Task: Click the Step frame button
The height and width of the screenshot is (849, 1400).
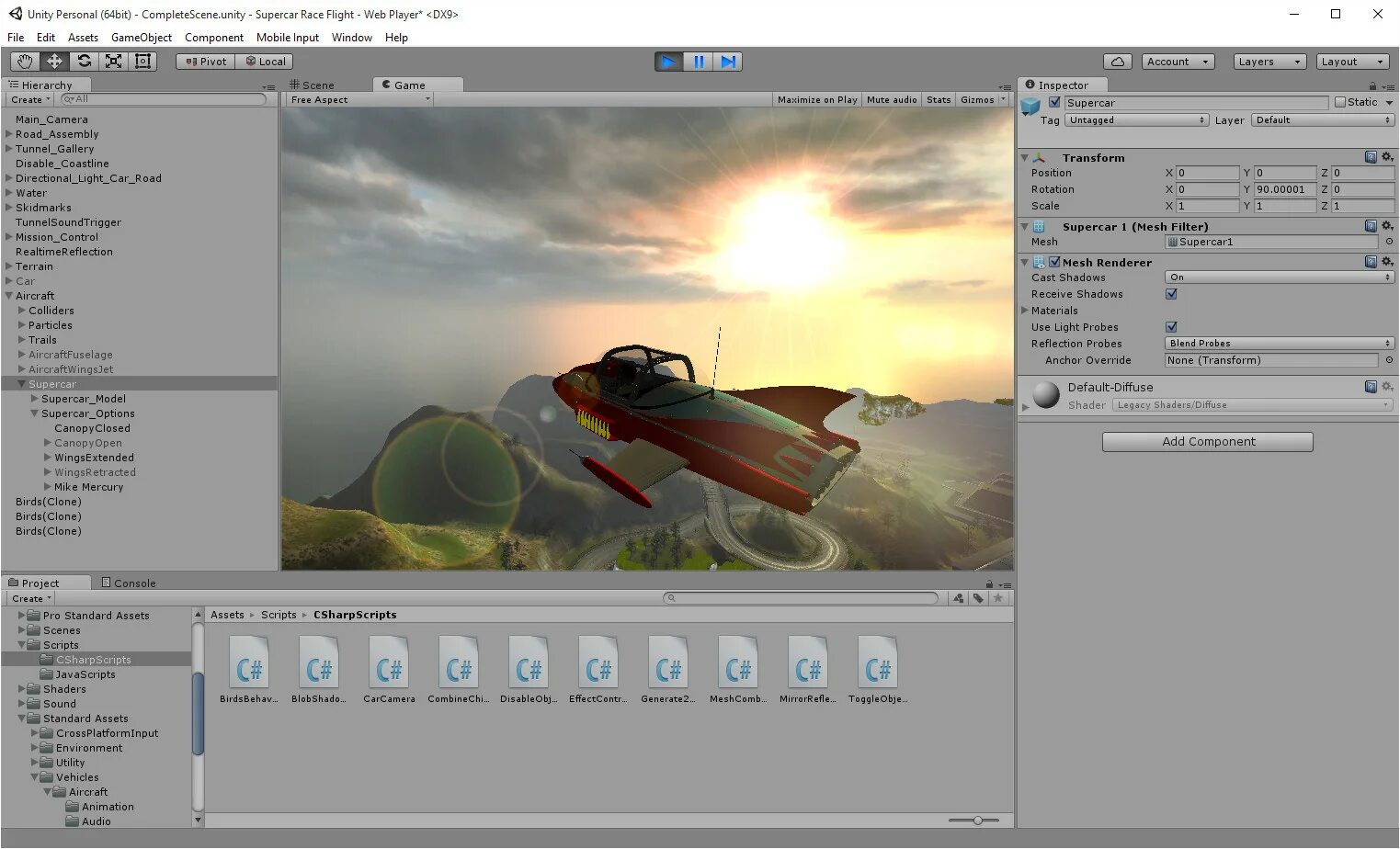Action: [x=728, y=62]
